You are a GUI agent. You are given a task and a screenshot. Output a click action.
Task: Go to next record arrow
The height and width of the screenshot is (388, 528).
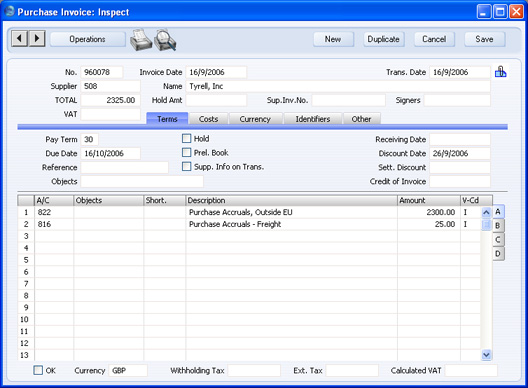click(x=37, y=38)
